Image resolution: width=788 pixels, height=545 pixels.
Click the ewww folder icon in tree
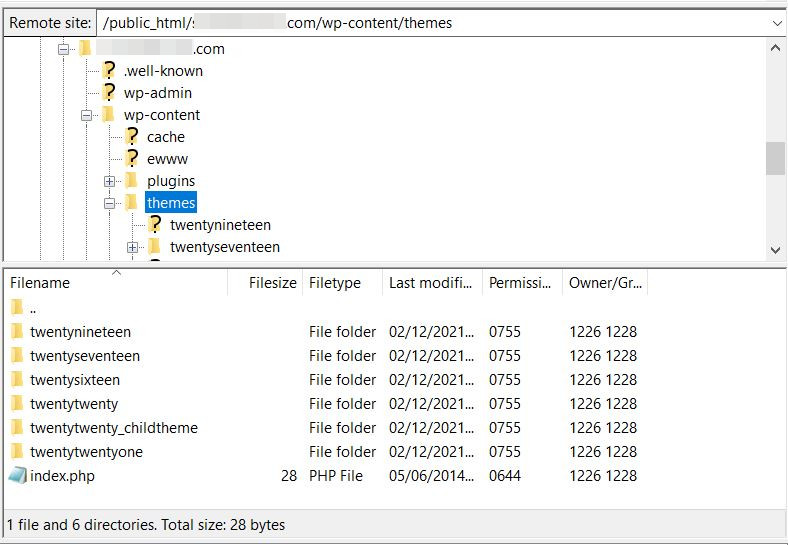(131, 159)
